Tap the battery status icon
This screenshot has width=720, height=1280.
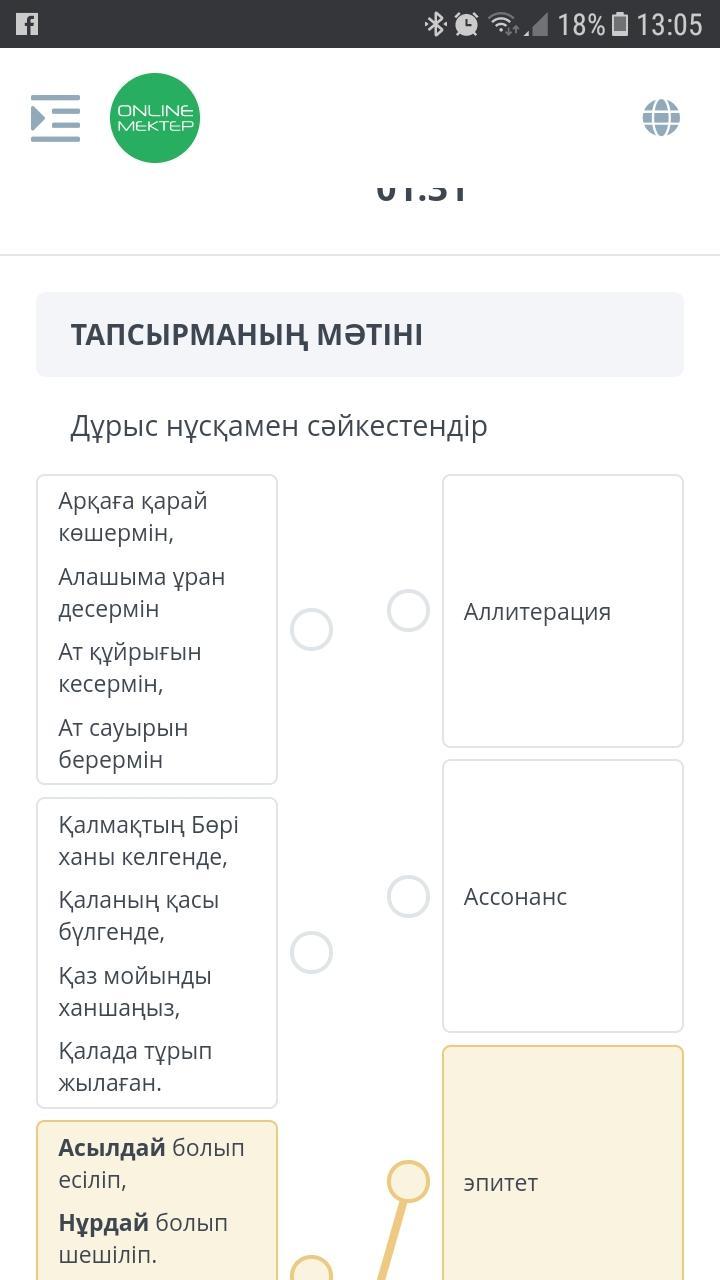[x=620, y=24]
